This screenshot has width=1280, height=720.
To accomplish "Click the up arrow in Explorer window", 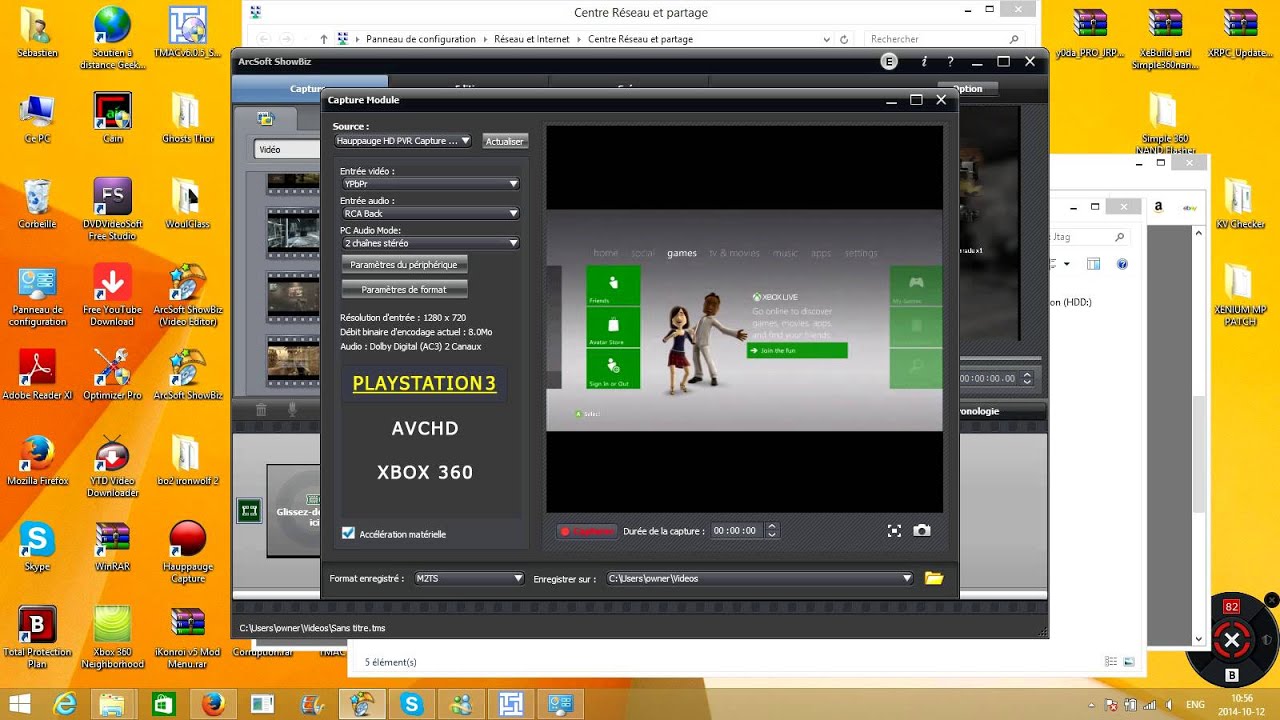I will pyautogui.click(x=324, y=39).
